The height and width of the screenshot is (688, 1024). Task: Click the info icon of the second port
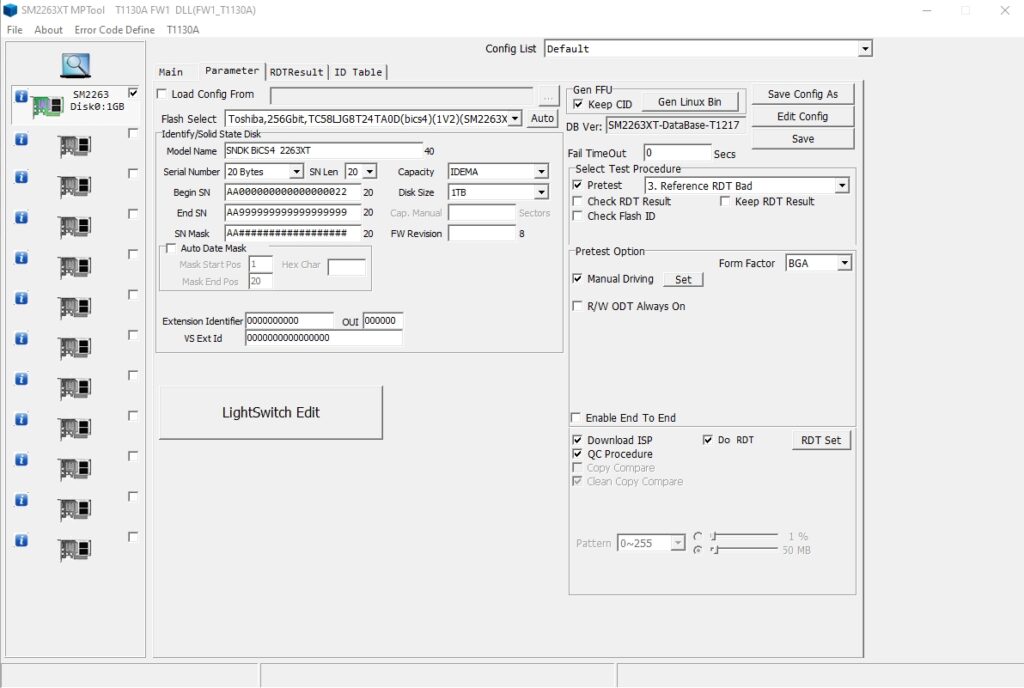21,139
